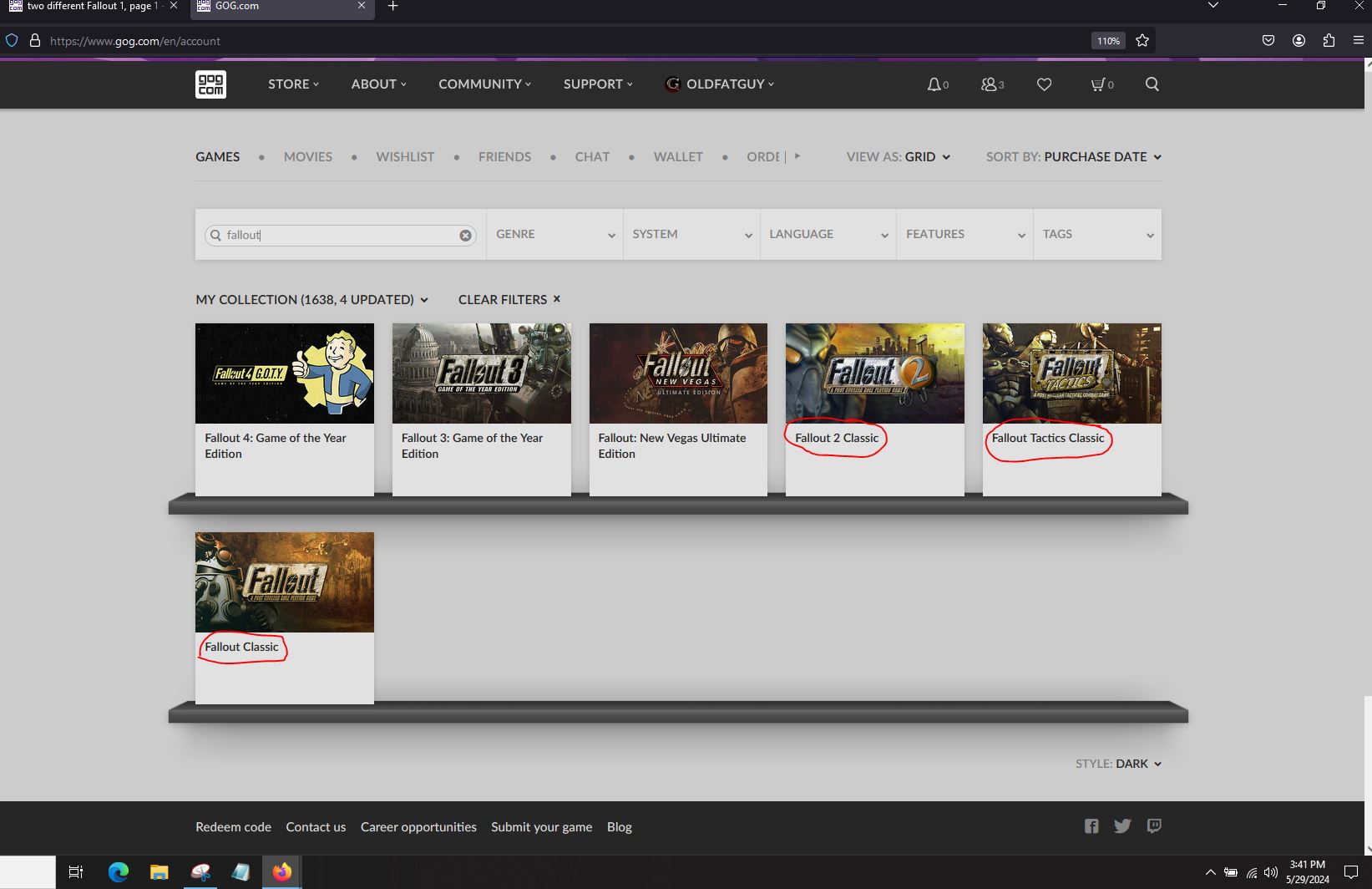The width and height of the screenshot is (1372, 889).
Task: Open Task View on taskbar
Action: tap(75, 872)
